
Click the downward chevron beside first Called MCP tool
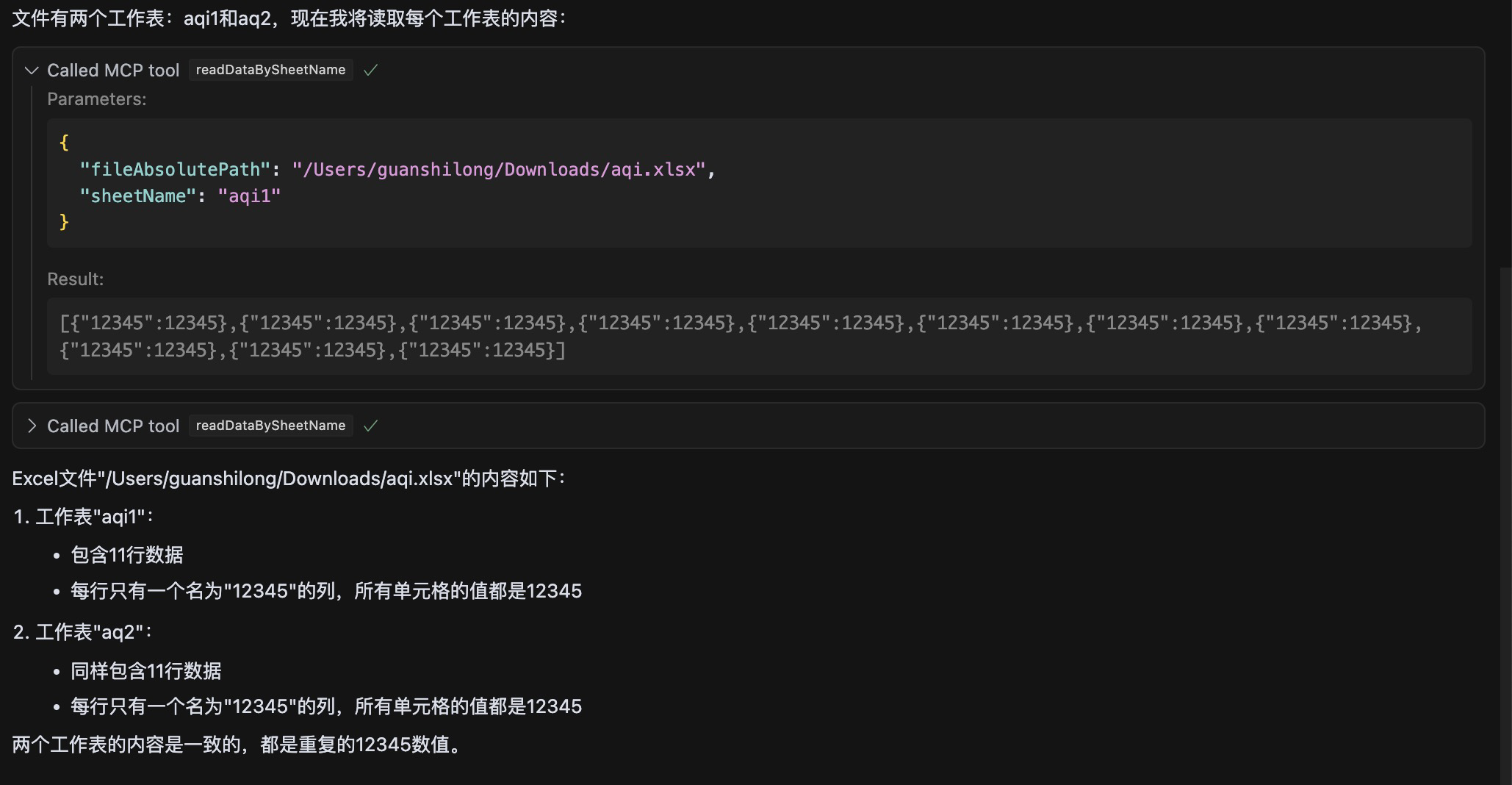(31, 70)
